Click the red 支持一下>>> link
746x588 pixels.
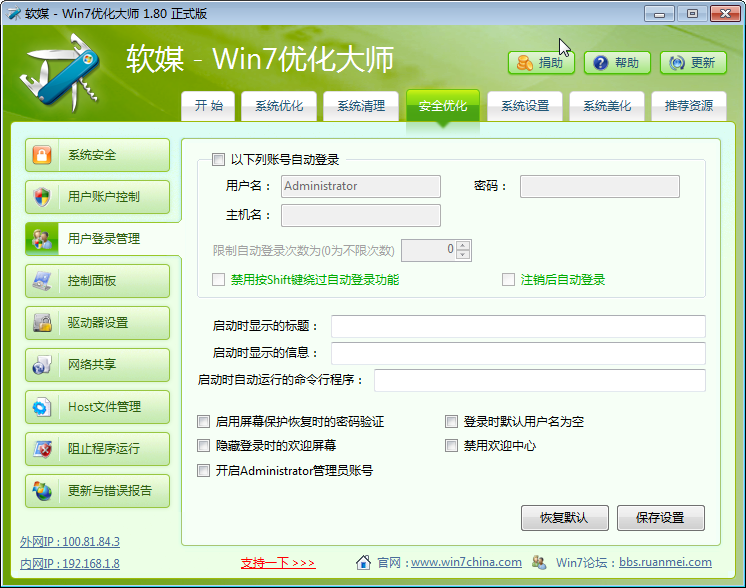coord(278,563)
